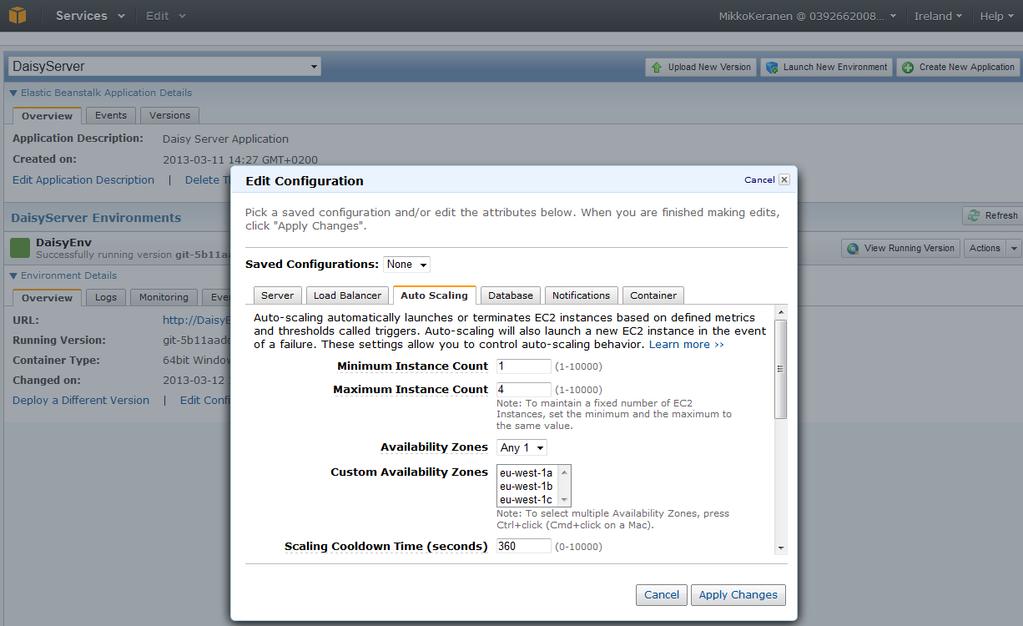Select eu-west-1b in Custom Availability Zones
Screen dimensions: 1023x626
[x=526, y=486]
